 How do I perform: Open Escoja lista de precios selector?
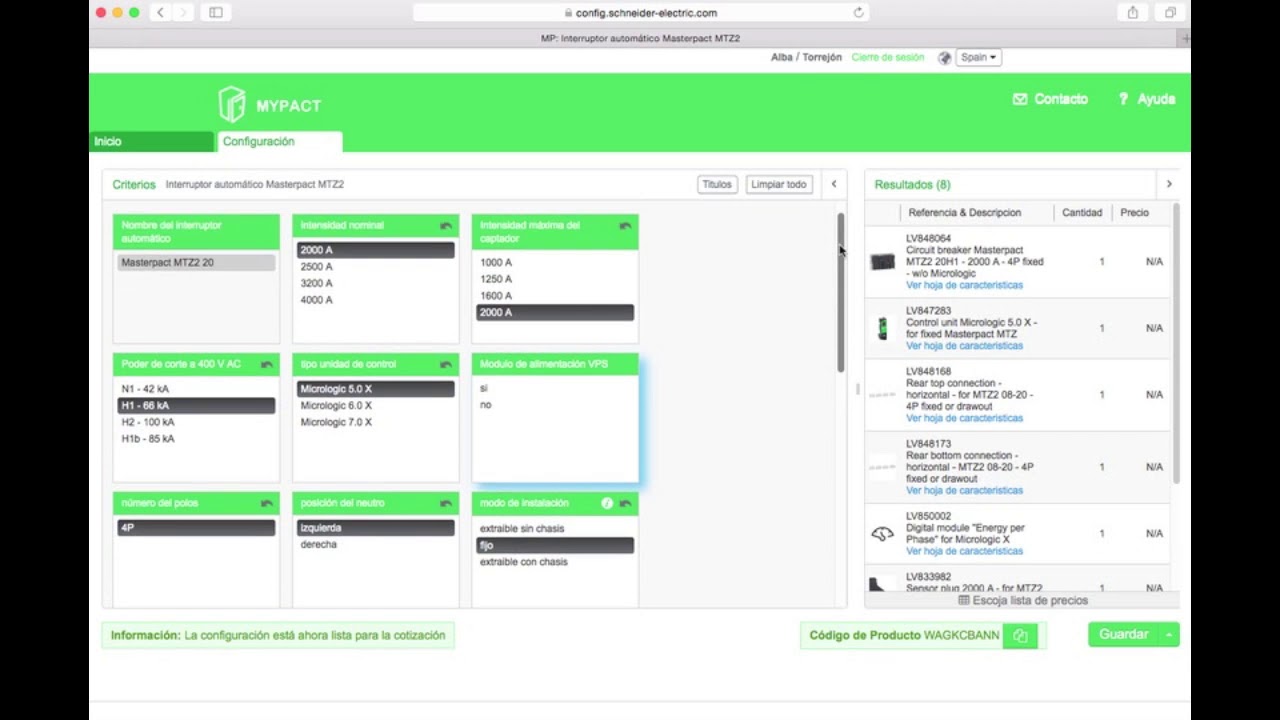pyautogui.click(x=1023, y=601)
